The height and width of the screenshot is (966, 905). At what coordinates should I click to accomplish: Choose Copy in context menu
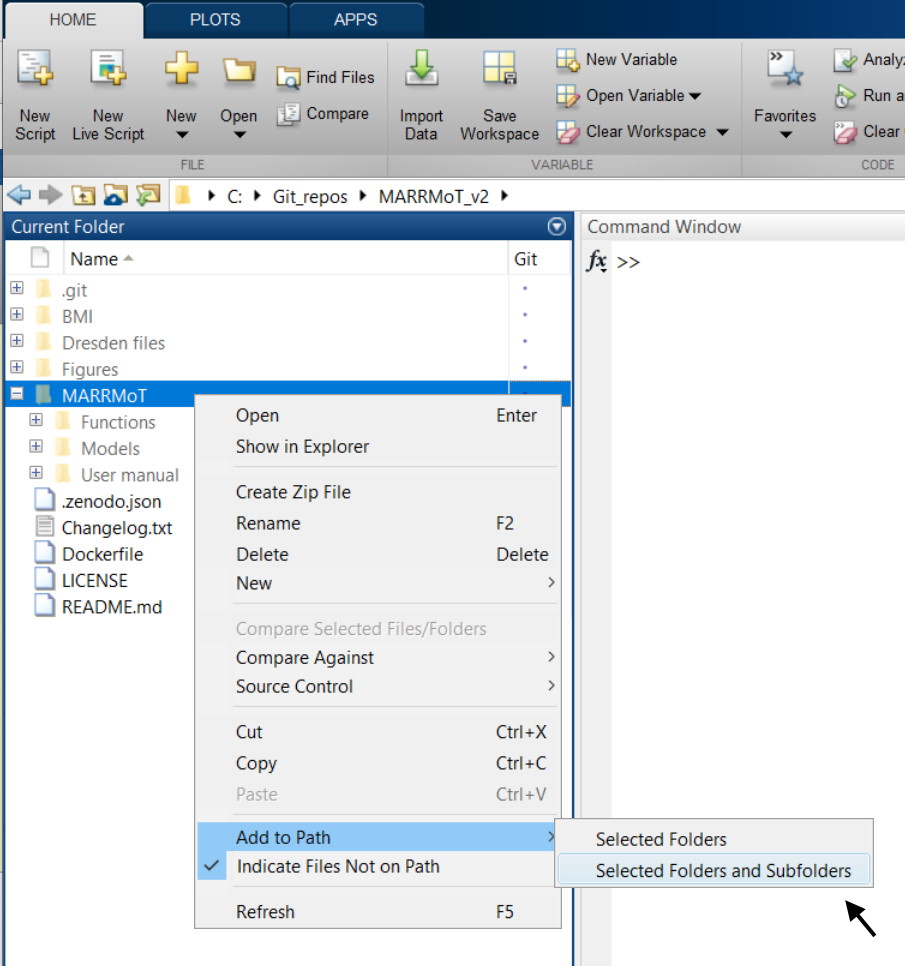coord(378,763)
